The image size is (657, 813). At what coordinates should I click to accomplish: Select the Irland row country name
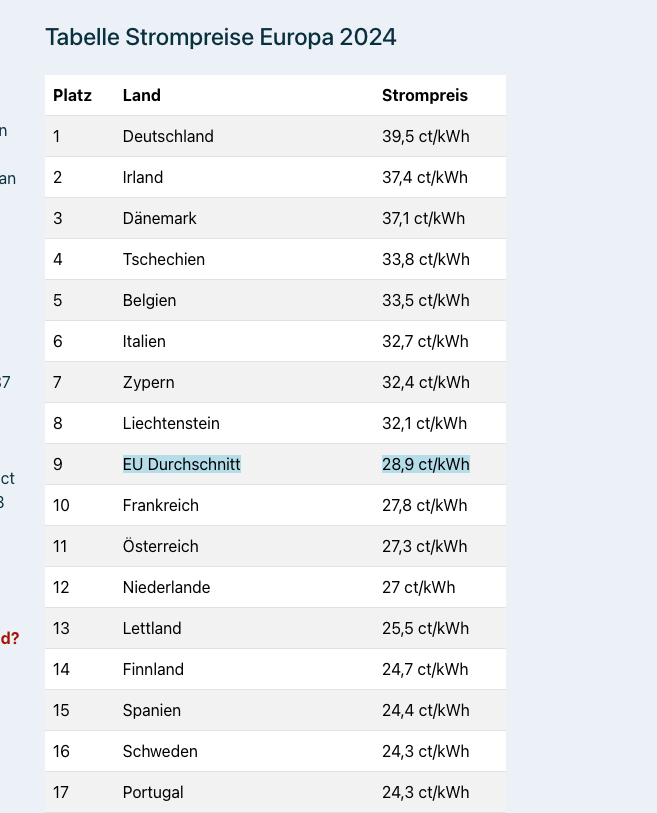143,177
